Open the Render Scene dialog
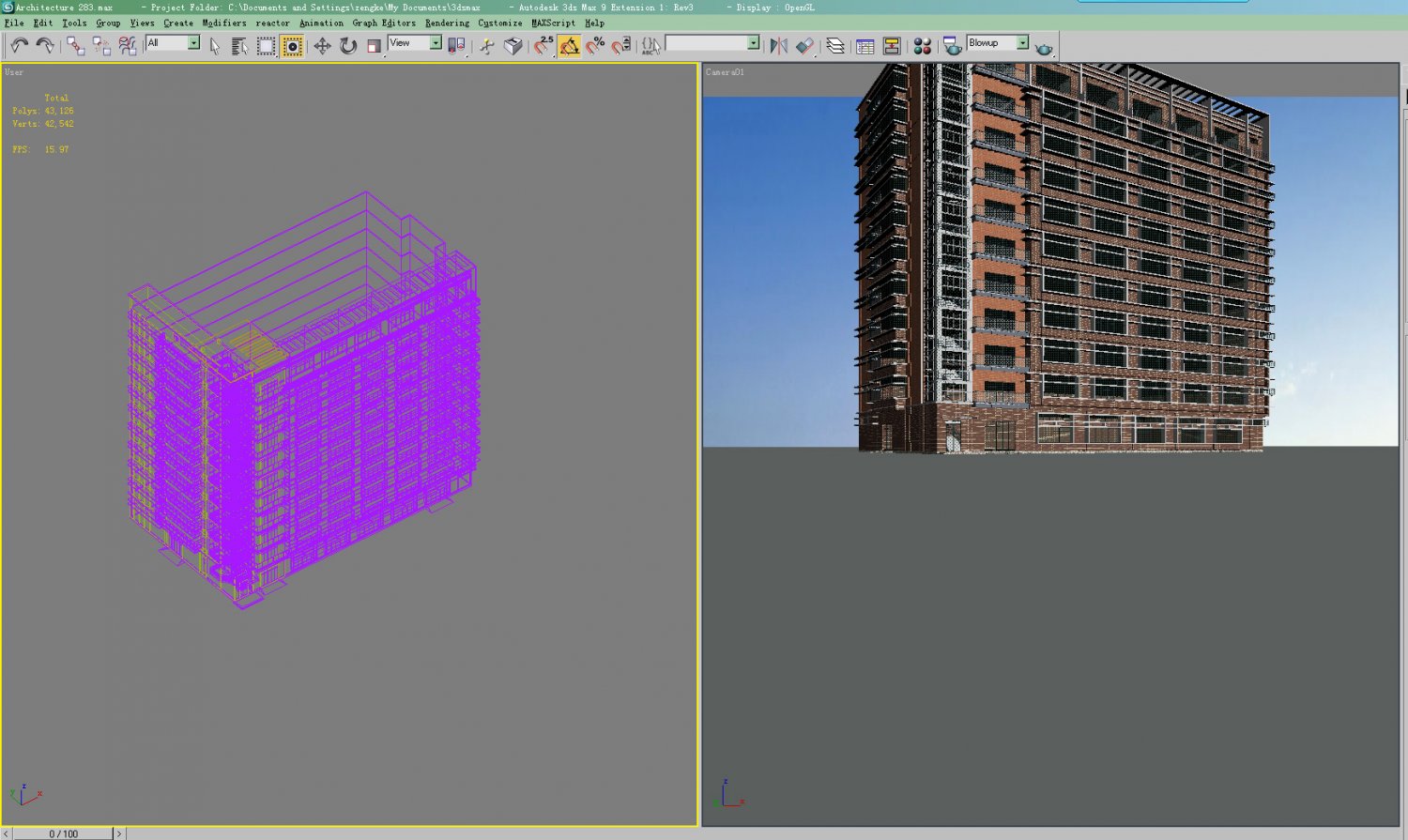Viewport: 1408px width, 840px height. coord(949,44)
